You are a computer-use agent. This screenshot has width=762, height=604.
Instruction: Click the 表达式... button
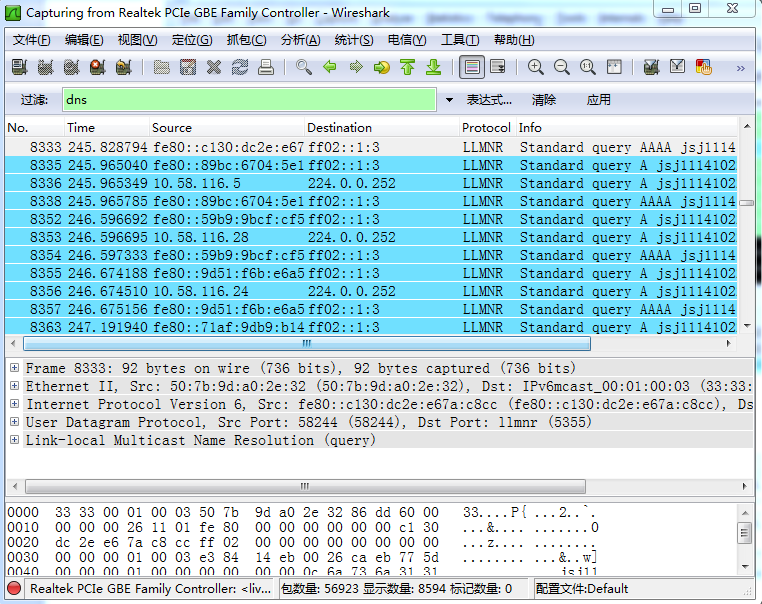489,100
